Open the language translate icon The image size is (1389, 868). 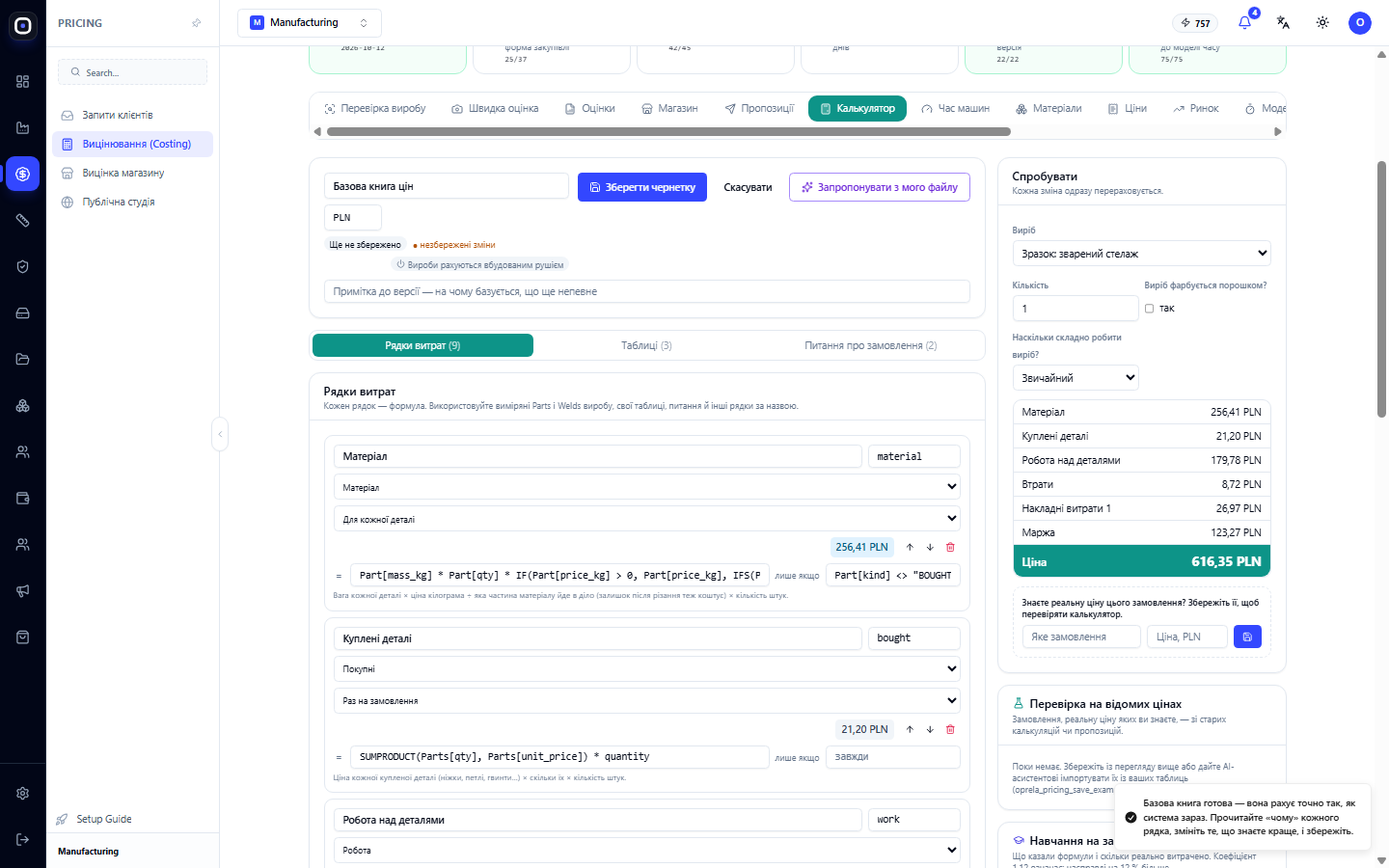pos(1284,22)
